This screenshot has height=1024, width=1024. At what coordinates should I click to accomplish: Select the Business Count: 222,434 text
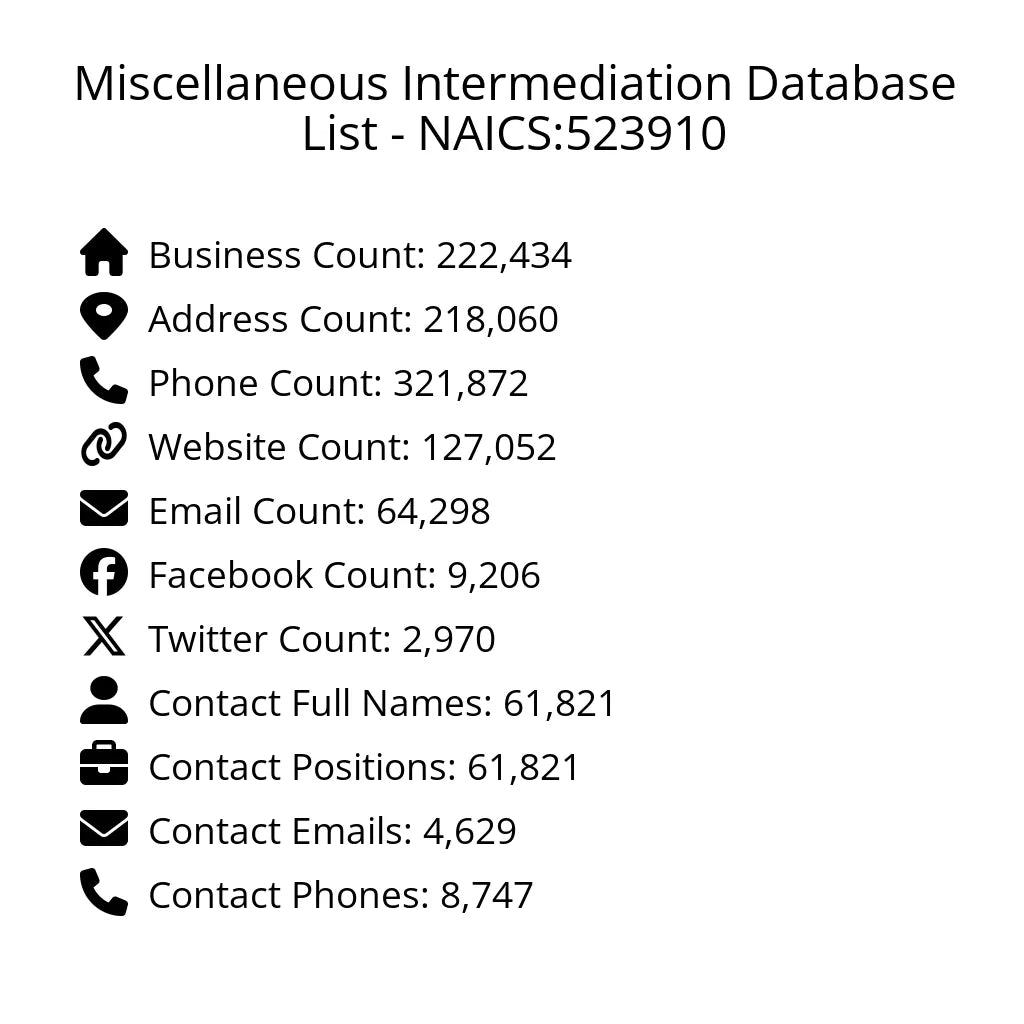coord(360,256)
